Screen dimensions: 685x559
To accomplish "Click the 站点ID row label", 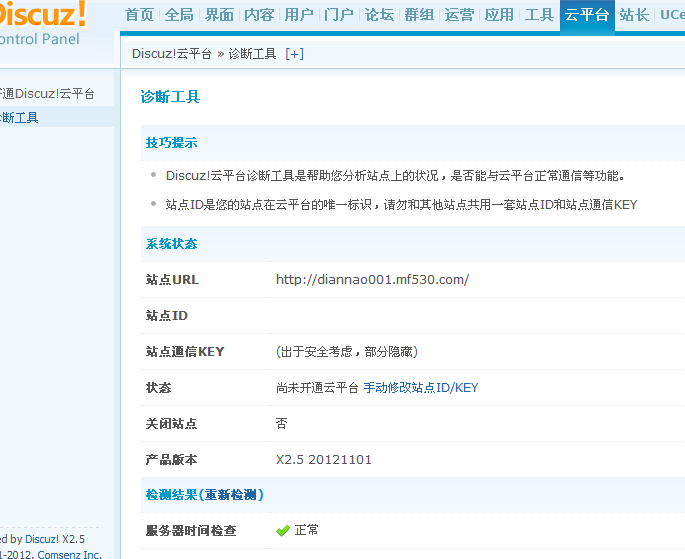I will click(x=166, y=315).
